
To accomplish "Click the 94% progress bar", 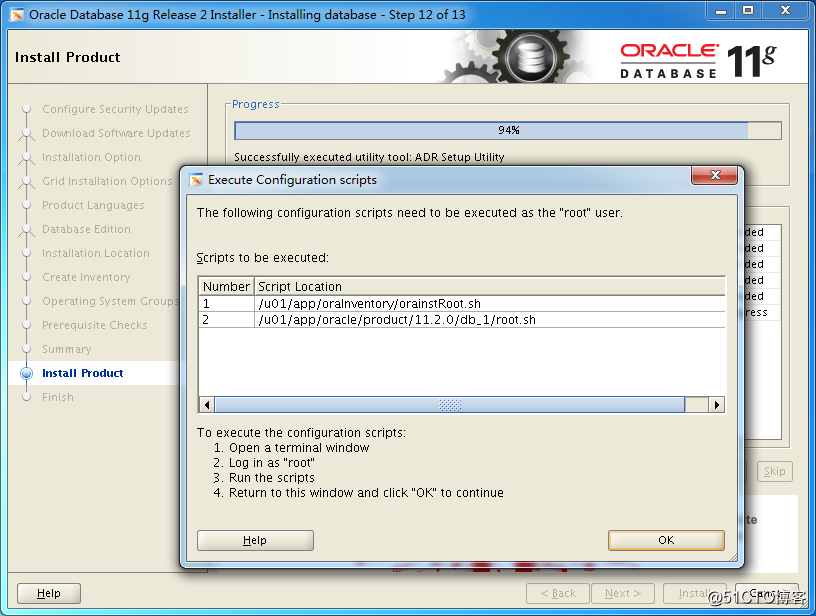I will 508,130.
